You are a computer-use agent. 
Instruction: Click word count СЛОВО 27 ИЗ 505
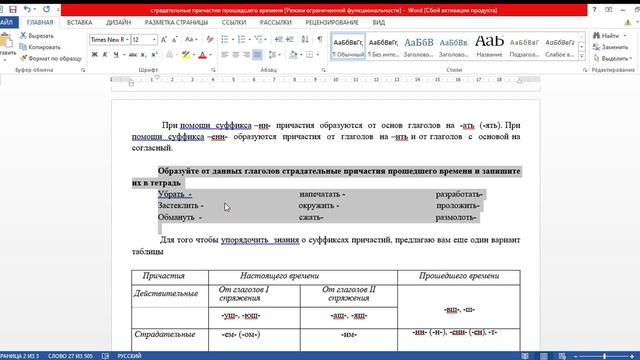tap(70, 356)
